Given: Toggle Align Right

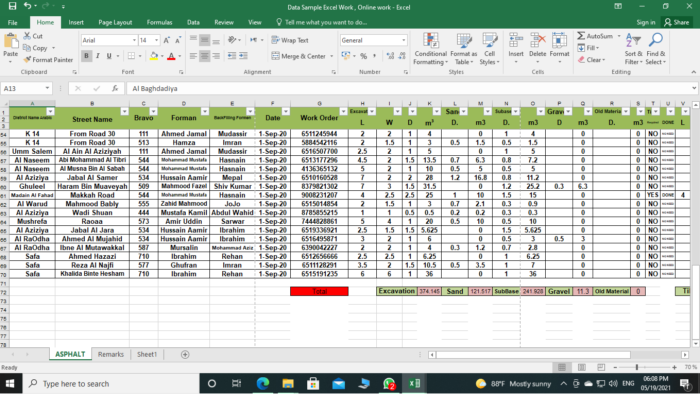Looking at the screenshot, I should 216,56.
